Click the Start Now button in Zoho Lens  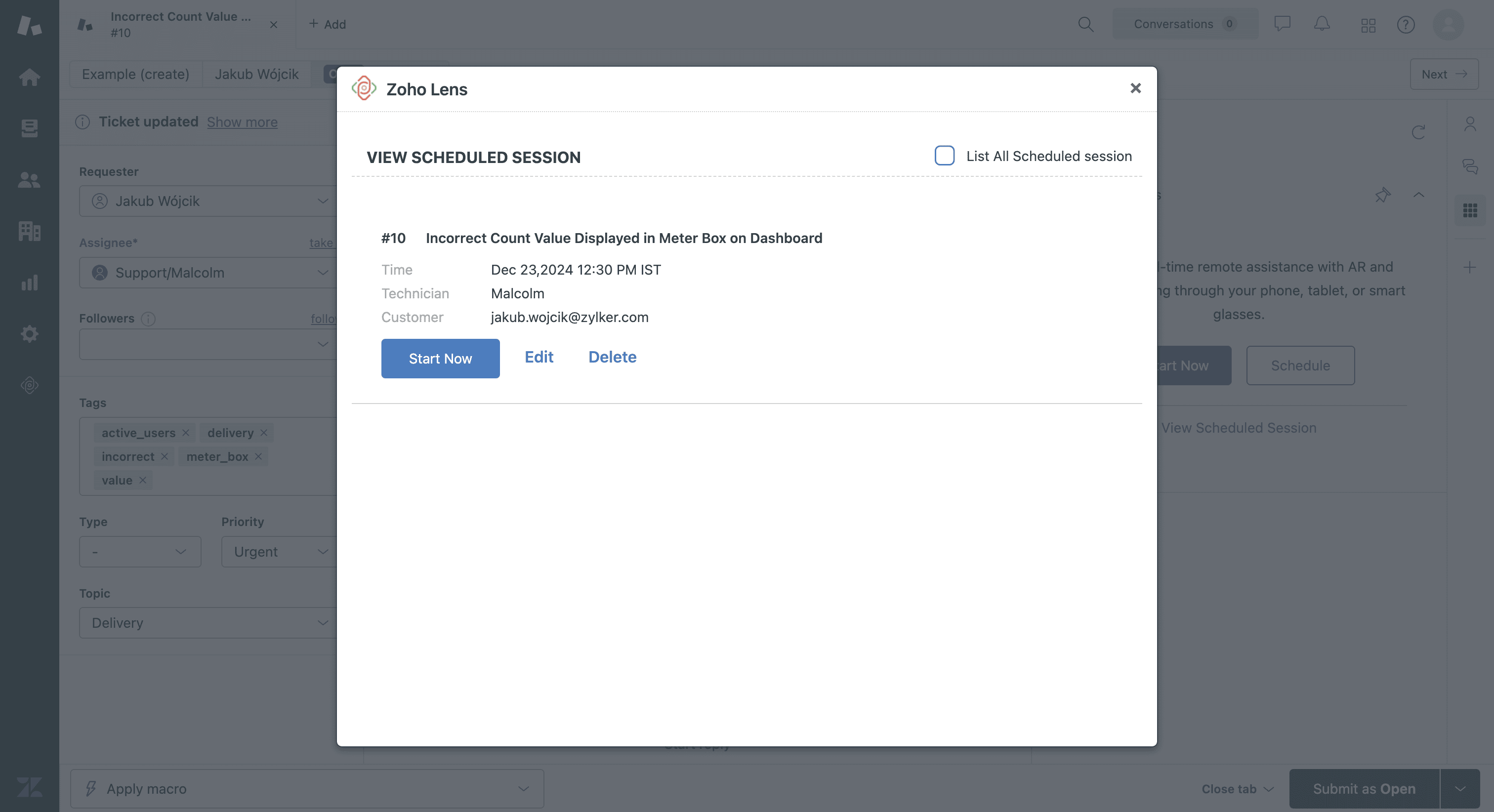[x=440, y=359]
